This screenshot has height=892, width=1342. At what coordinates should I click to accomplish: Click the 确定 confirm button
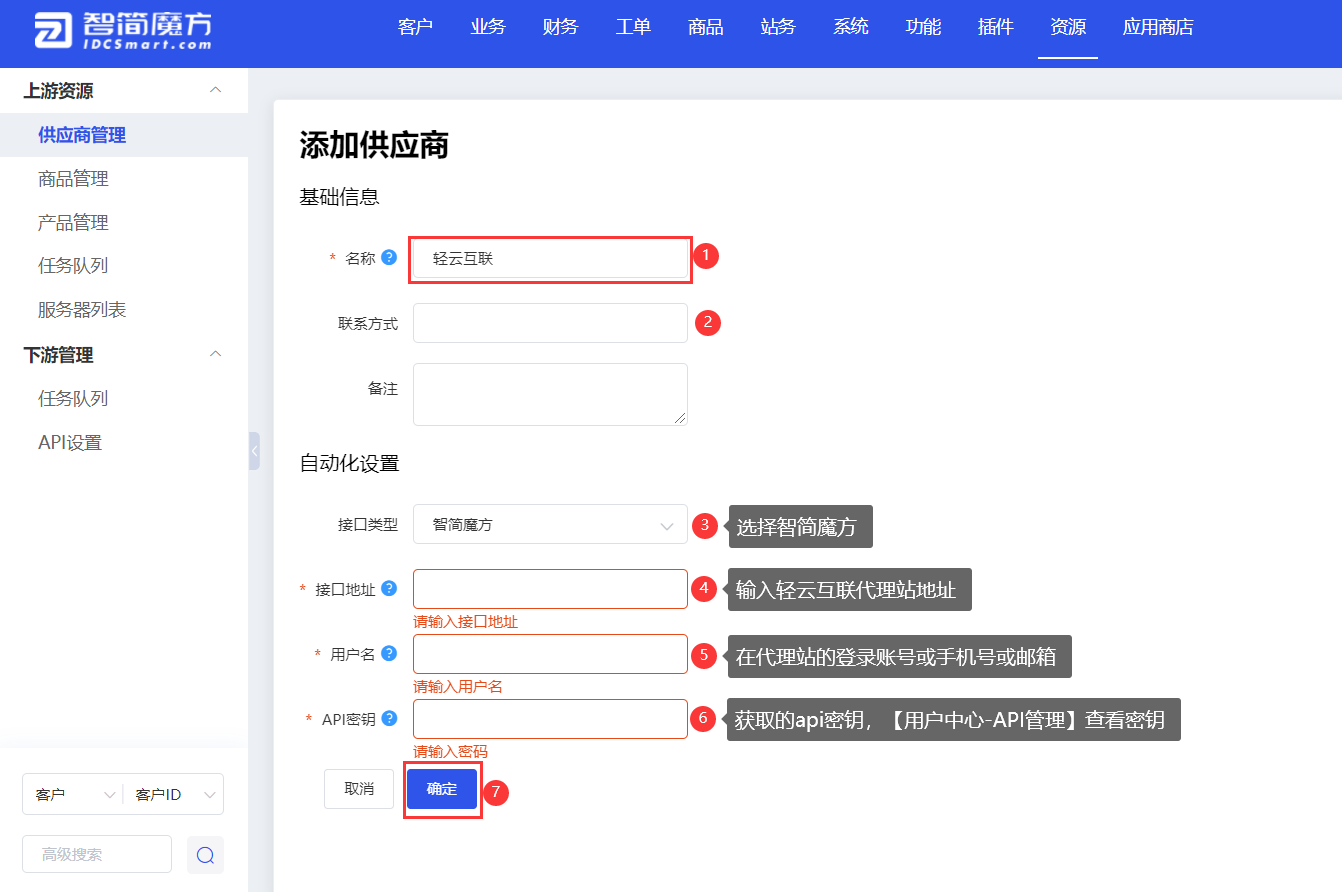(x=442, y=789)
